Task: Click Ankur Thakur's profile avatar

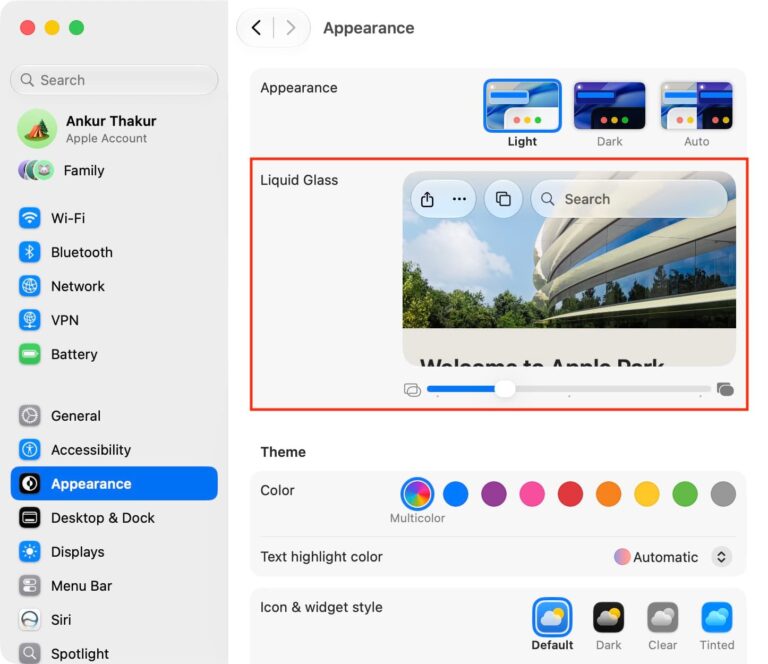Action: [x=37, y=129]
